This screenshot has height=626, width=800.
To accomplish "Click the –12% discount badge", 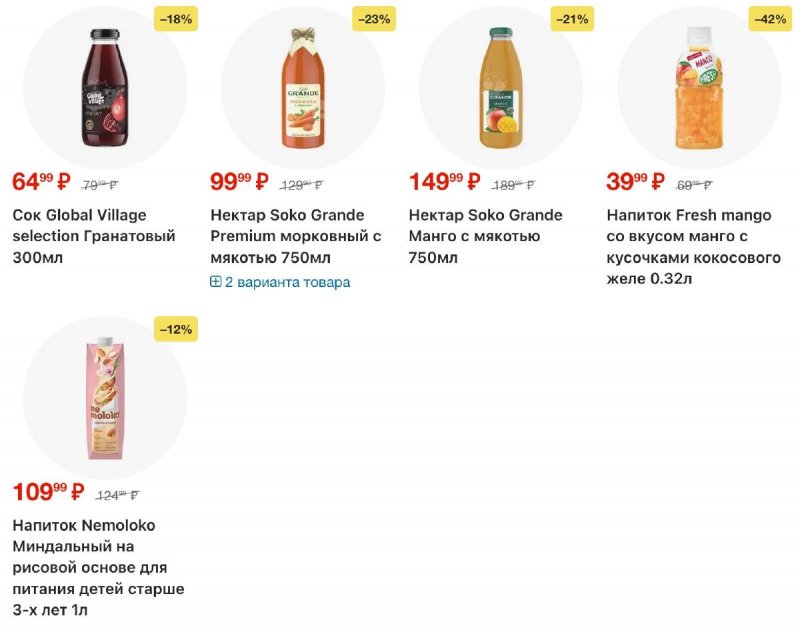I will click(176, 329).
